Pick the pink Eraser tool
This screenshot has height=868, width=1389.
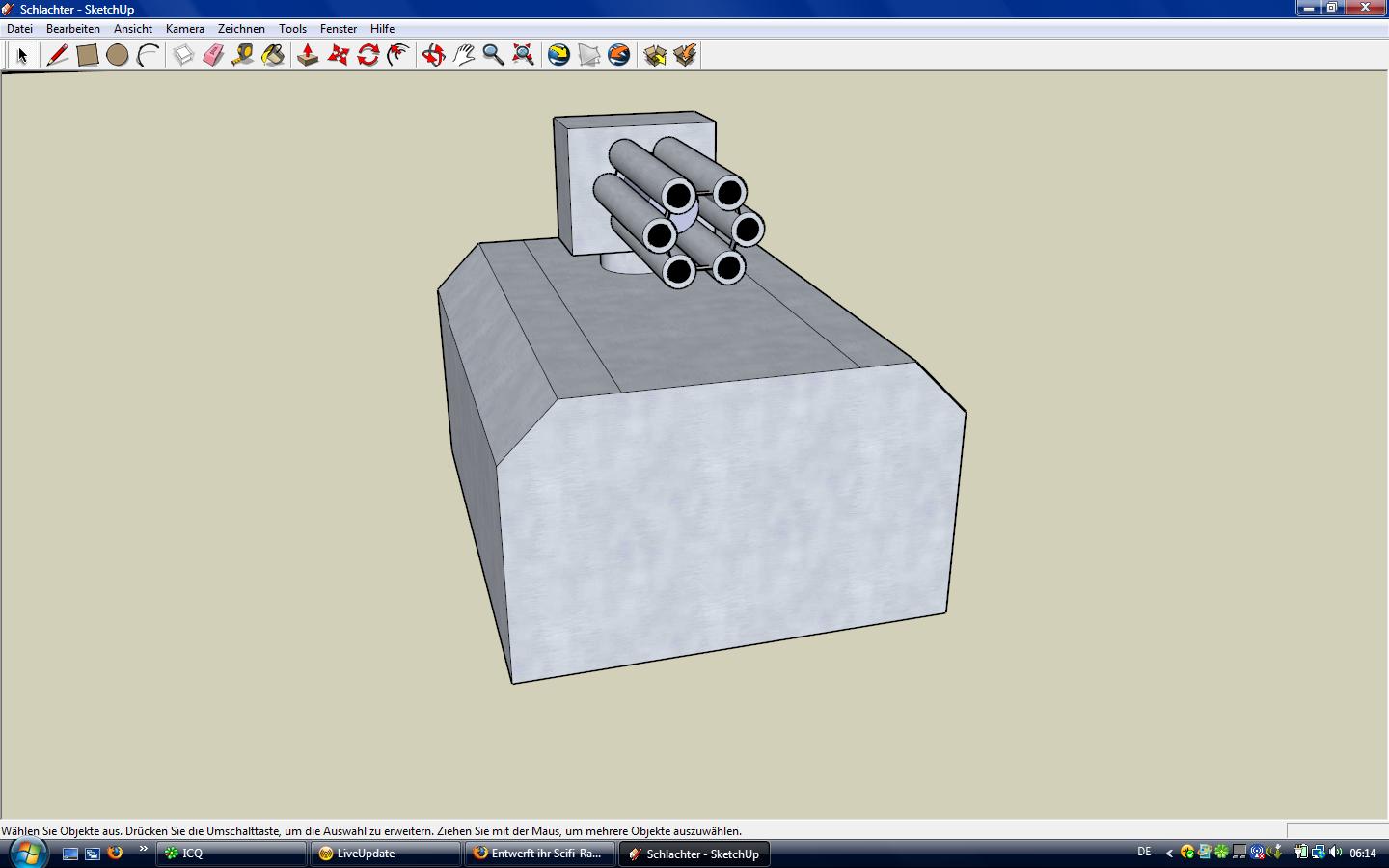(x=213, y=56)
